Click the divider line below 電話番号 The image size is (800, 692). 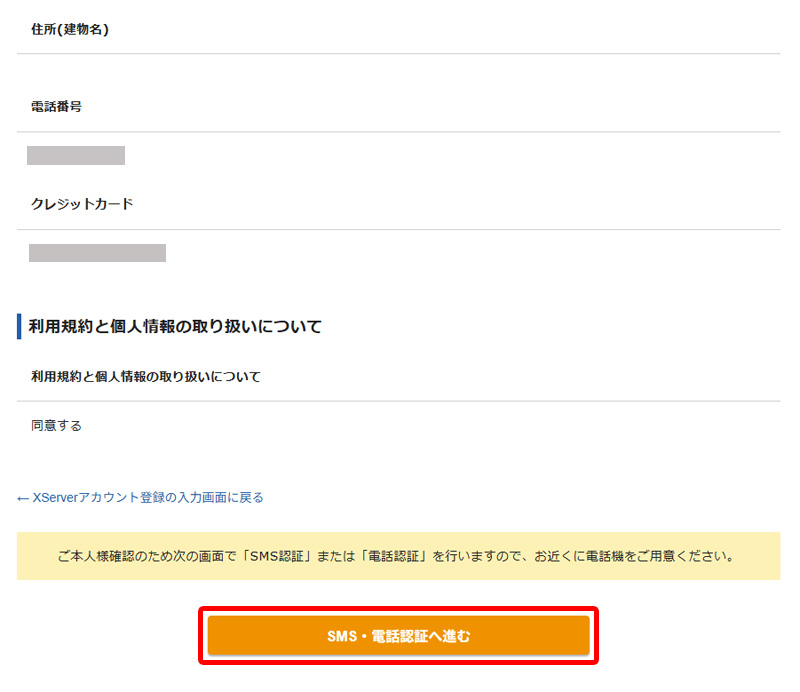coord(398,132)
